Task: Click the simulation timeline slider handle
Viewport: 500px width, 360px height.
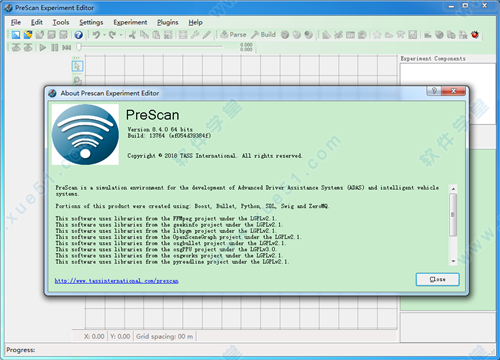Action: [x=79, y=47]
